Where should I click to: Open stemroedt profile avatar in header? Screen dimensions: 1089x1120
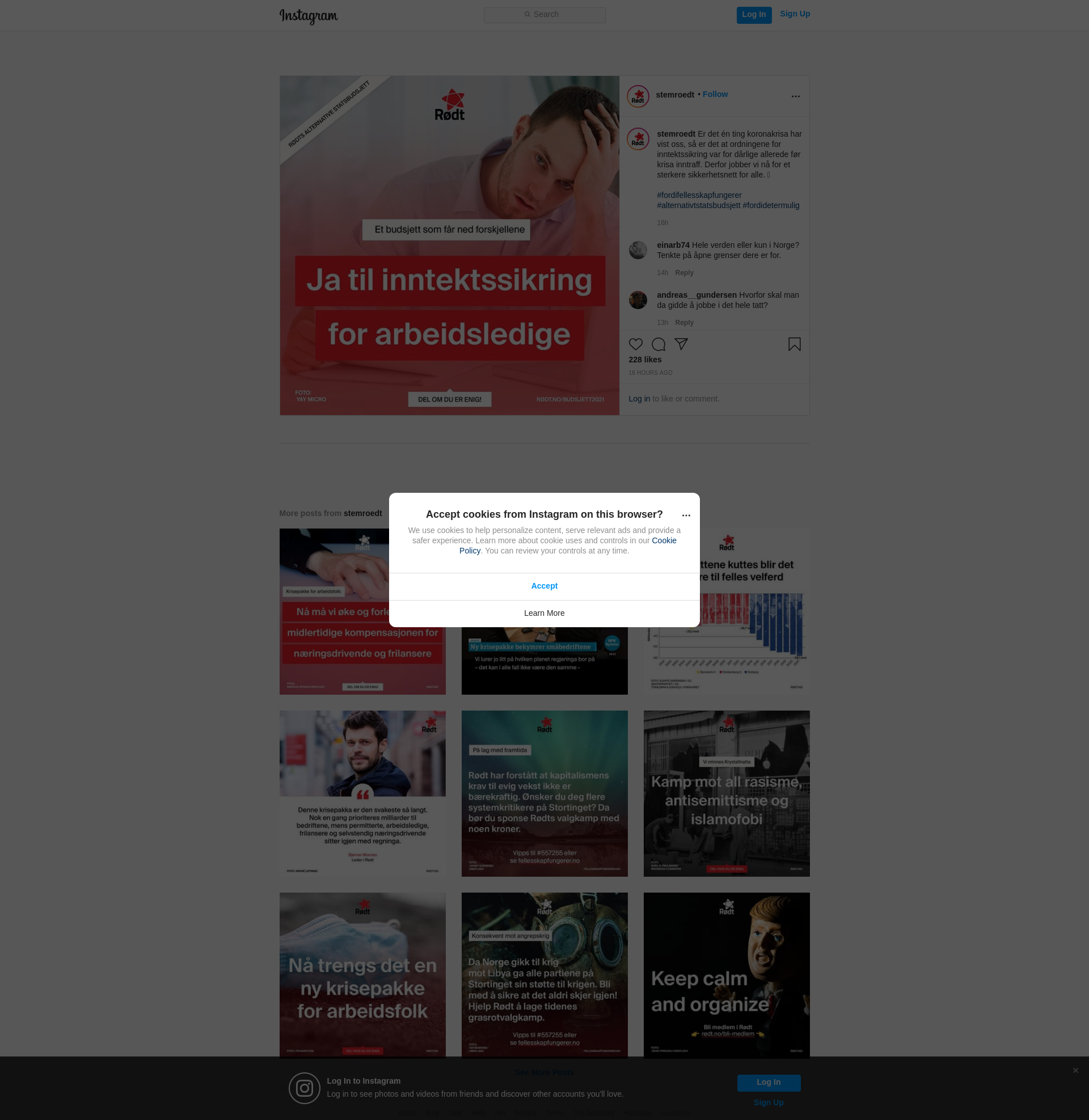pyautogui.click(x=638, y=96)
